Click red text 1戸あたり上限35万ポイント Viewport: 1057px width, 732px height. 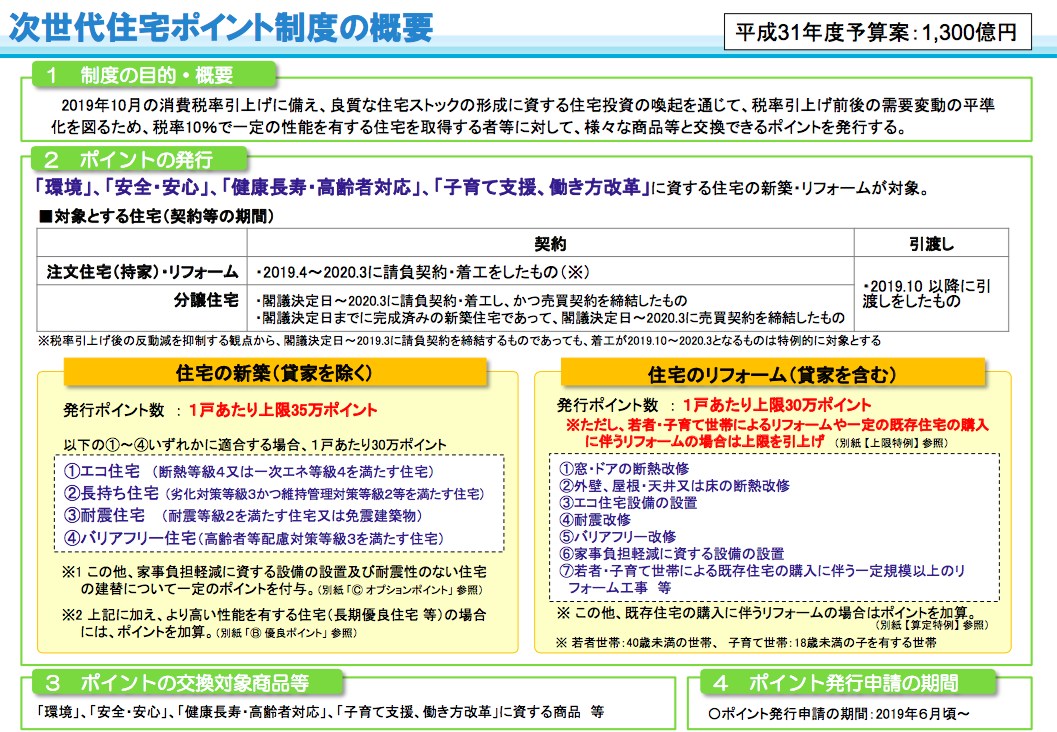[276, 410]
